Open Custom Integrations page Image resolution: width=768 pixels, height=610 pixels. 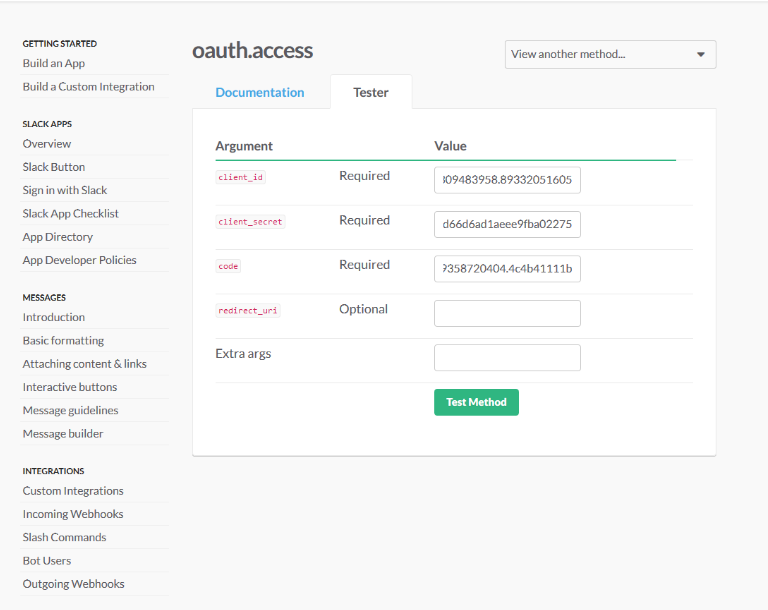[73, 491]
